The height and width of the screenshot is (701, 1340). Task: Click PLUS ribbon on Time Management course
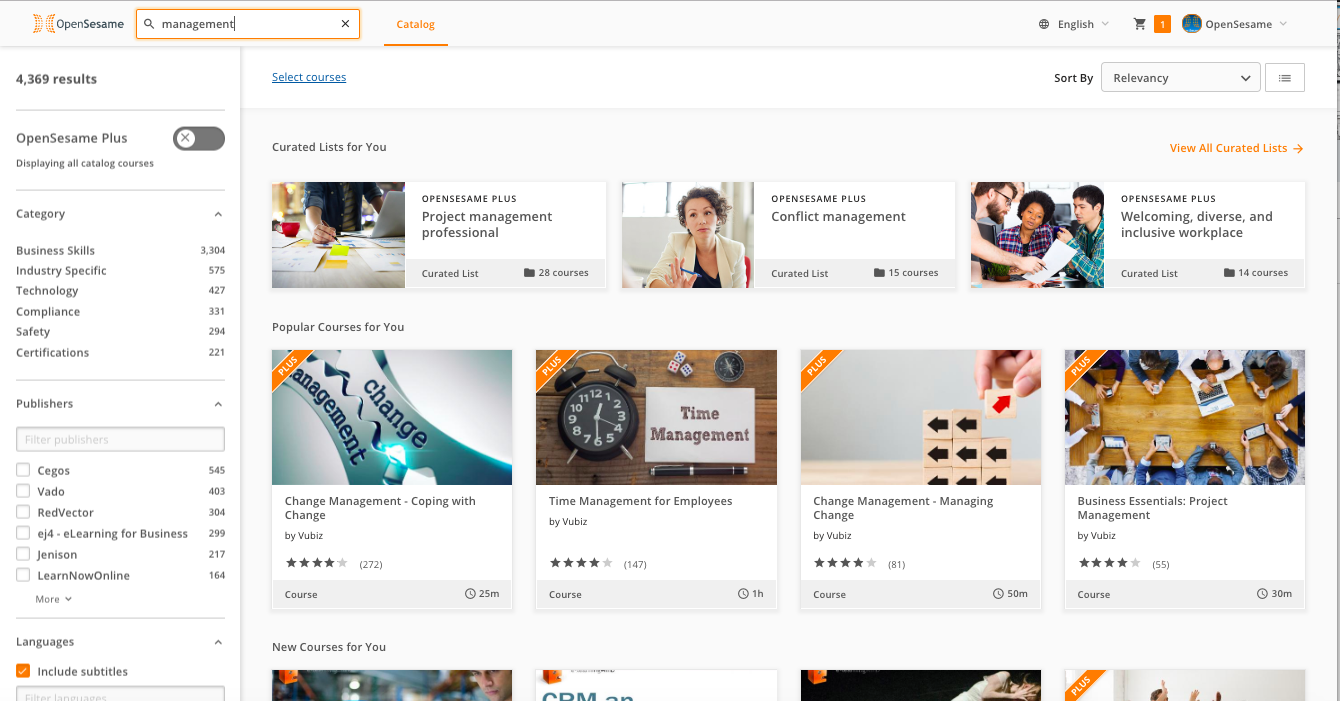554,367
